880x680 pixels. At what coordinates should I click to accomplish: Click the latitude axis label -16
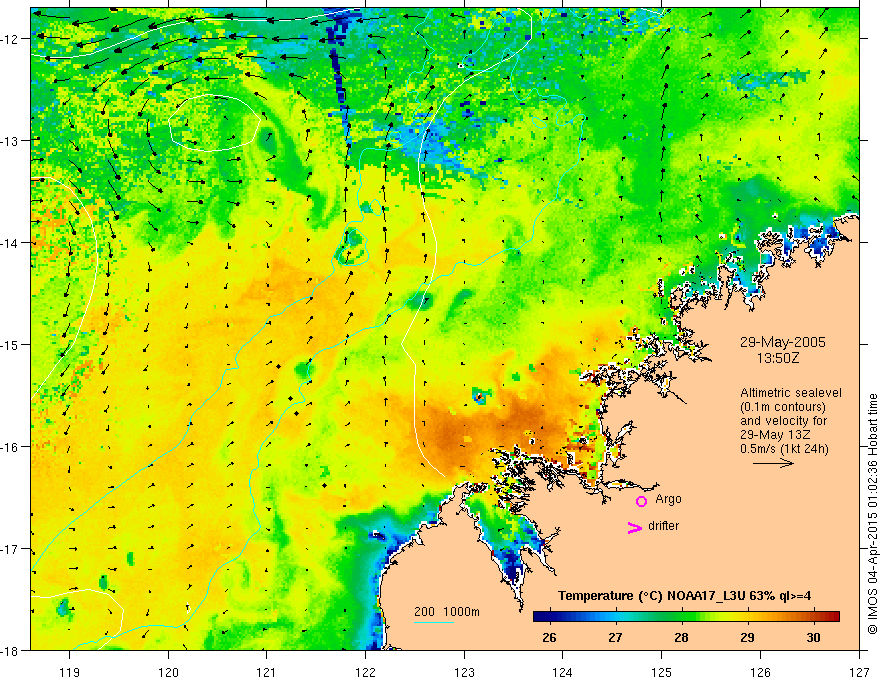(x=10, y=447)
